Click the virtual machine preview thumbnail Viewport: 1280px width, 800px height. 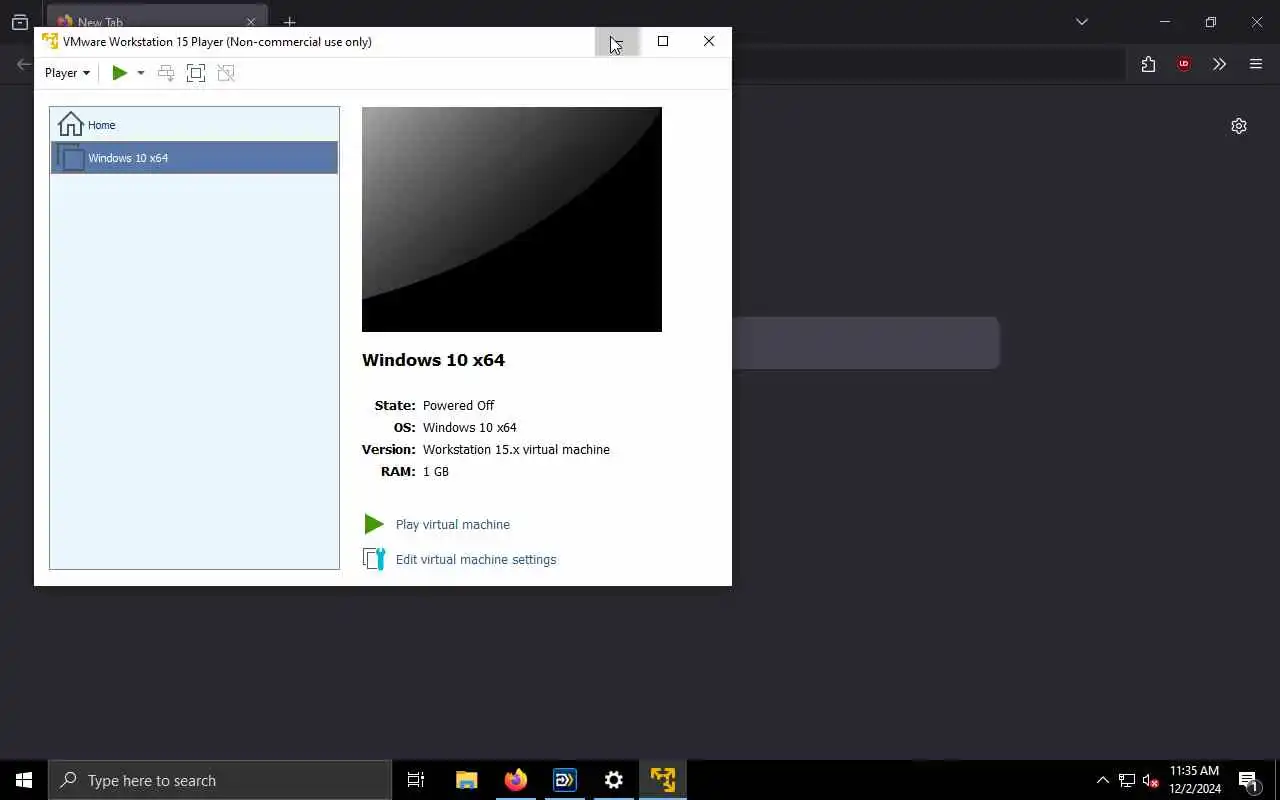(x=512, y=219)
